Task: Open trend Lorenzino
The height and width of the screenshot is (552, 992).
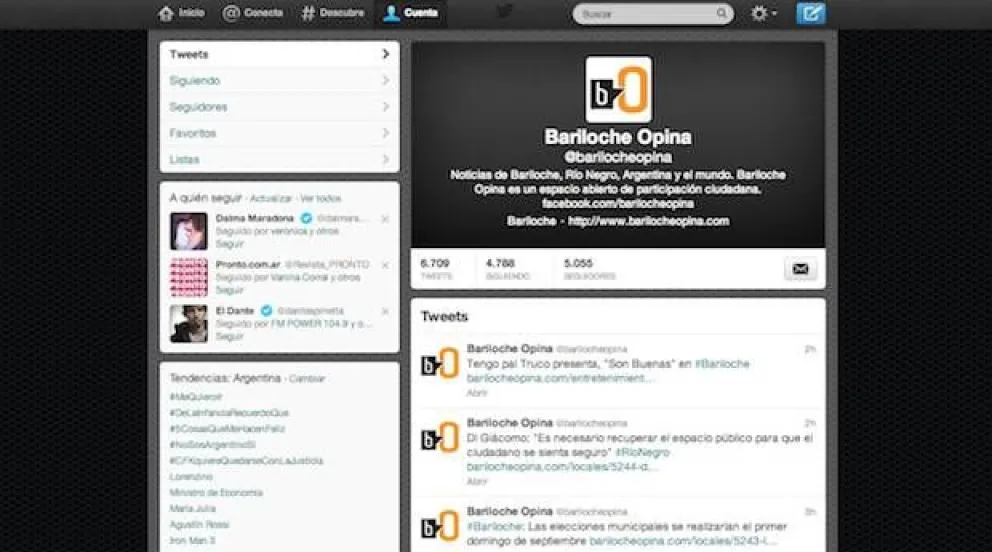Action: point(191,477)
